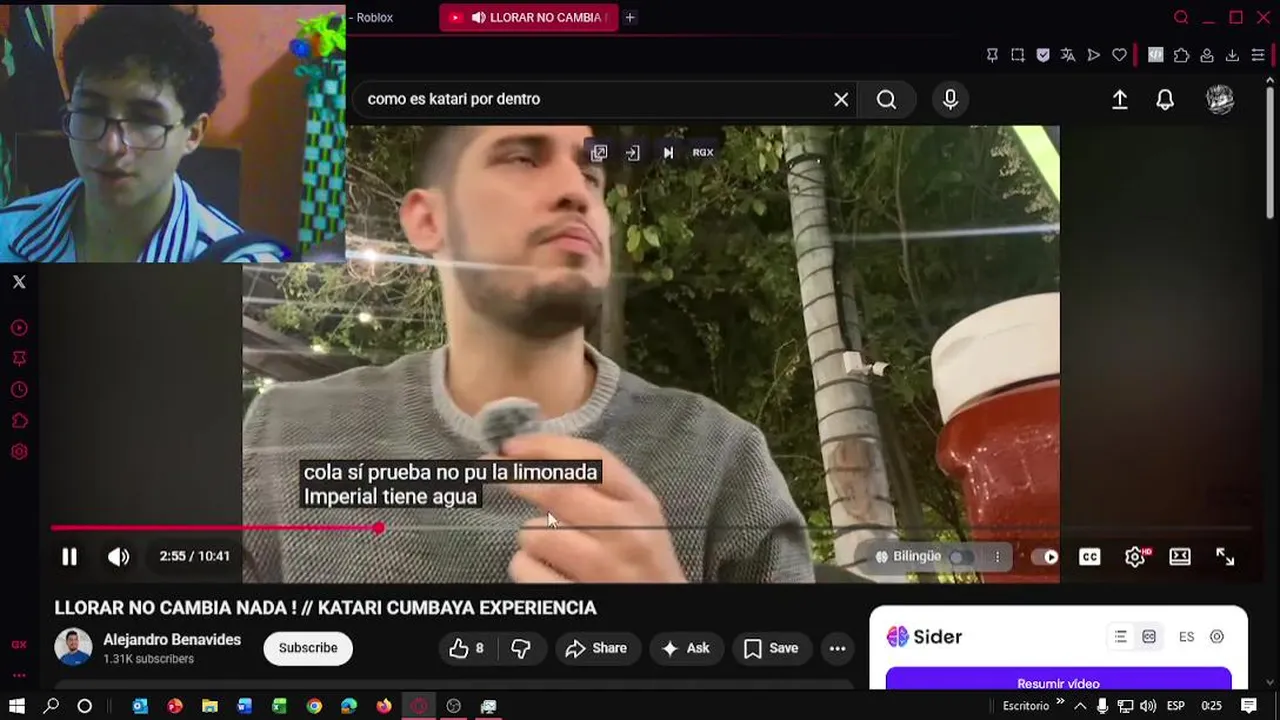1280x720 pixels.
Task: Open Easy Setup sliders icon
Action: click(1258, 55)
